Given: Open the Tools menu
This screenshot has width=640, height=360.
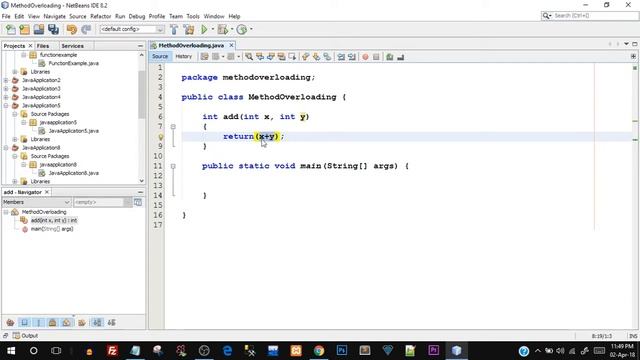Looking at the screenshot, I should (x=193, y=16).
